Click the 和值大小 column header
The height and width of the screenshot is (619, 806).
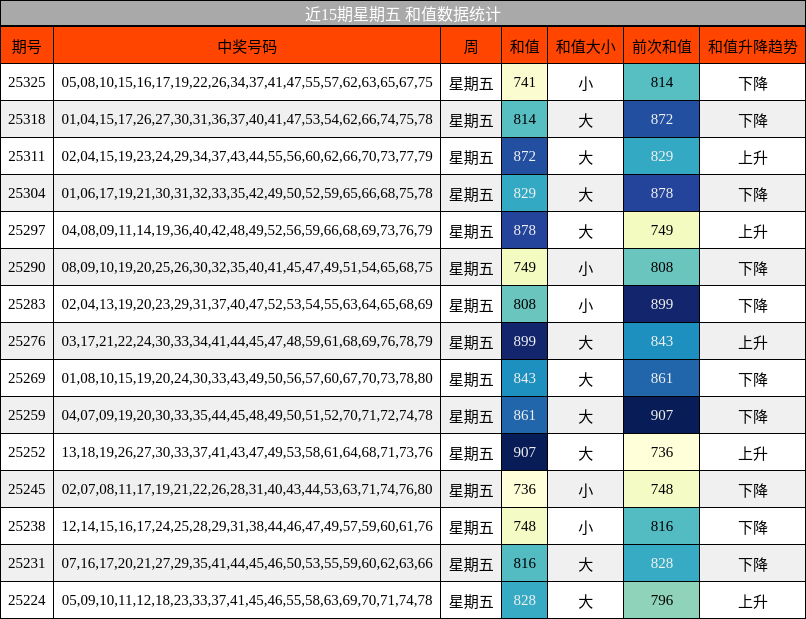click(x=586, y=45)
